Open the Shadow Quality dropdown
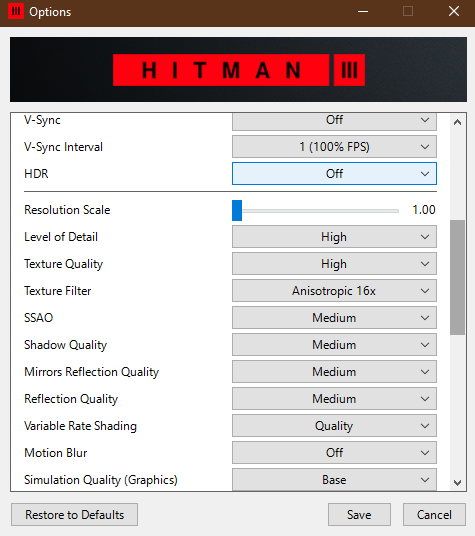Screen dimensions: 475x536 (334, 345)
